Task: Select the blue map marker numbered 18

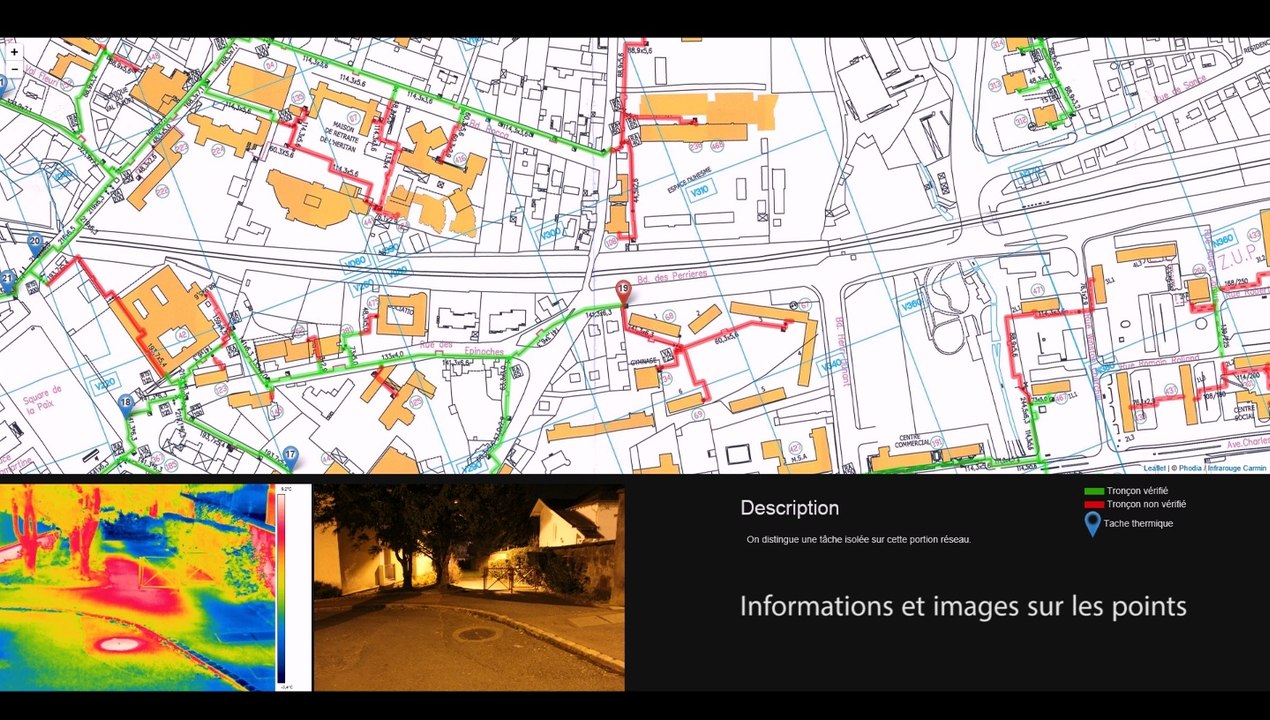Action: 125,405
